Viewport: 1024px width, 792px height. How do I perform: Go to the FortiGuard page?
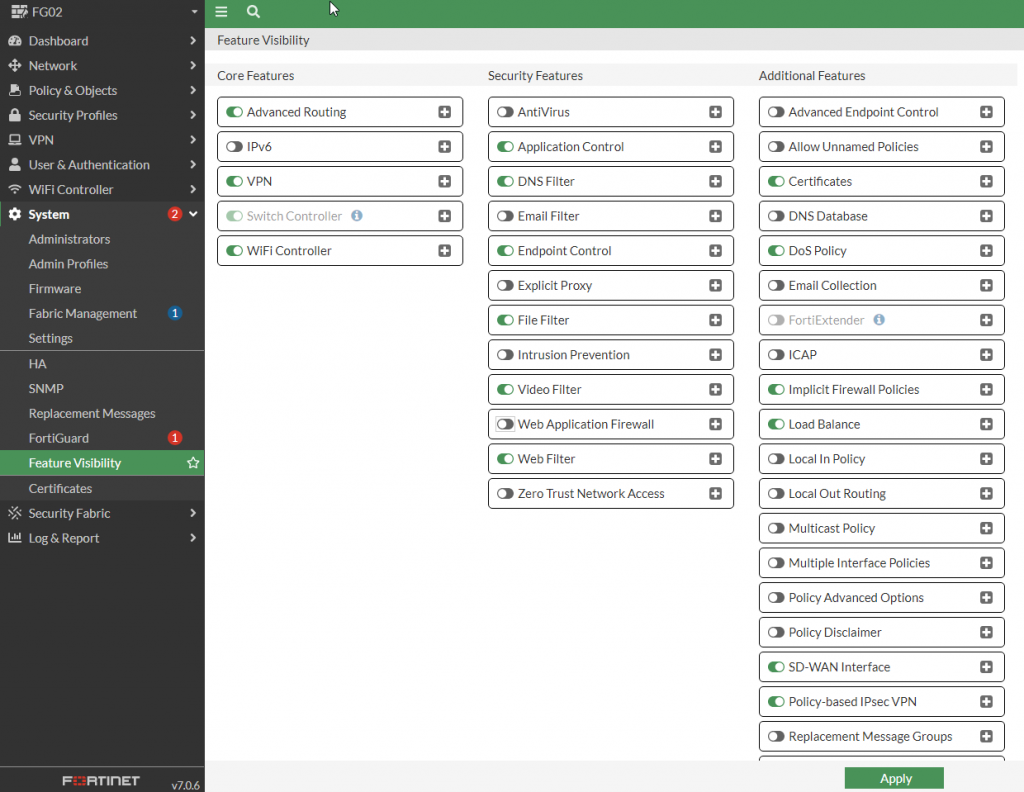(x=59, y=438)
